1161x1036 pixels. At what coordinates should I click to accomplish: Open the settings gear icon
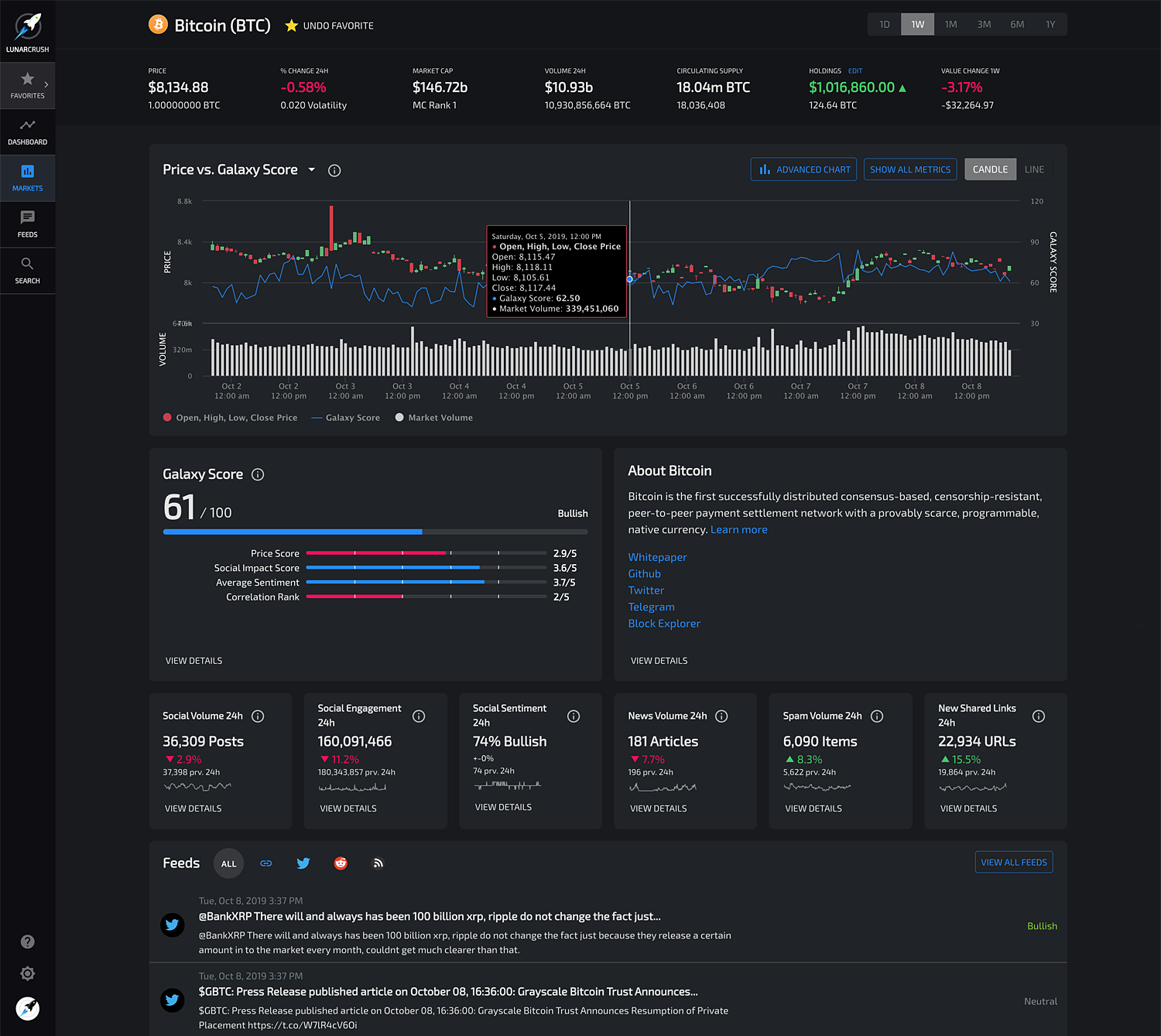pyautogui.click(x=28, y=973)
